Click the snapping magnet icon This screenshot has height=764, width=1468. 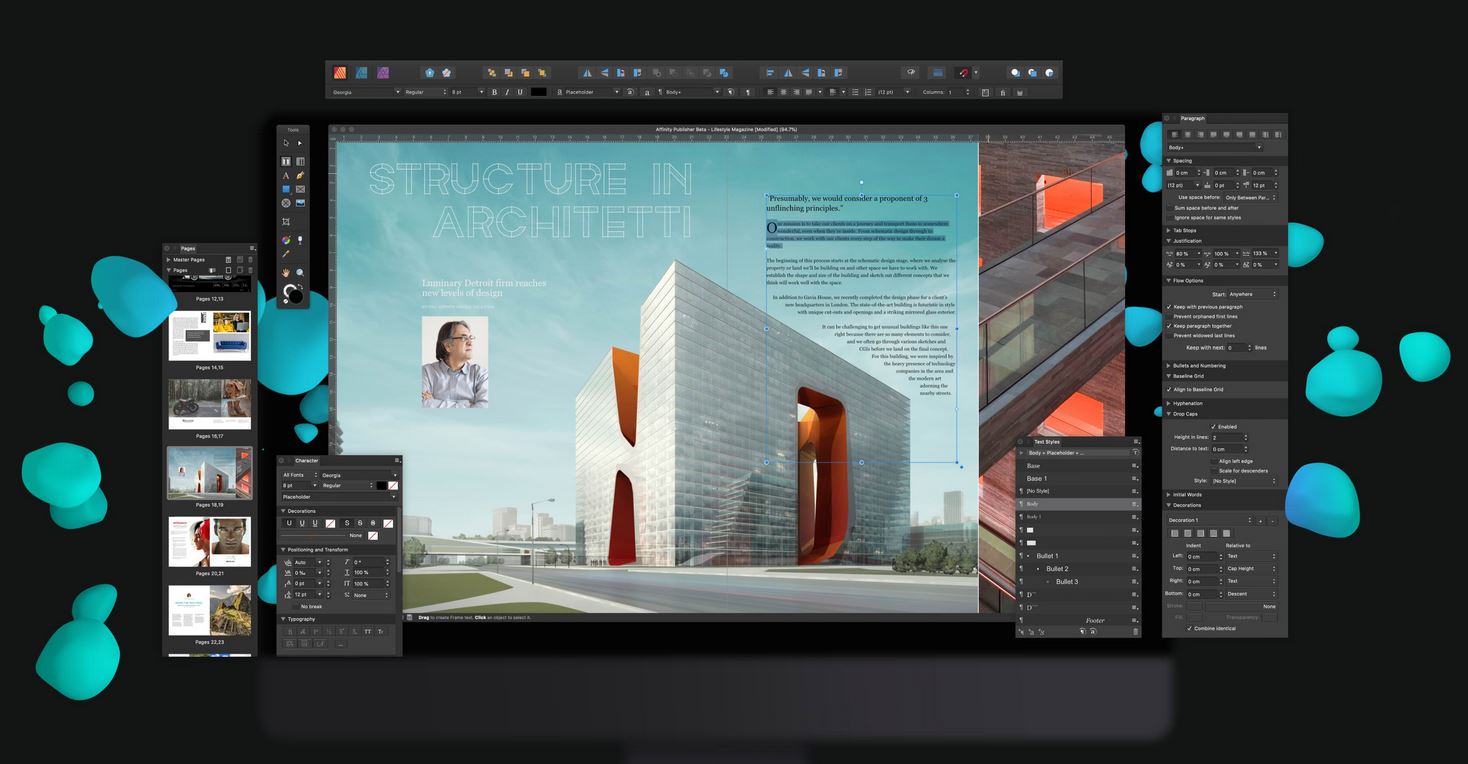963,72
